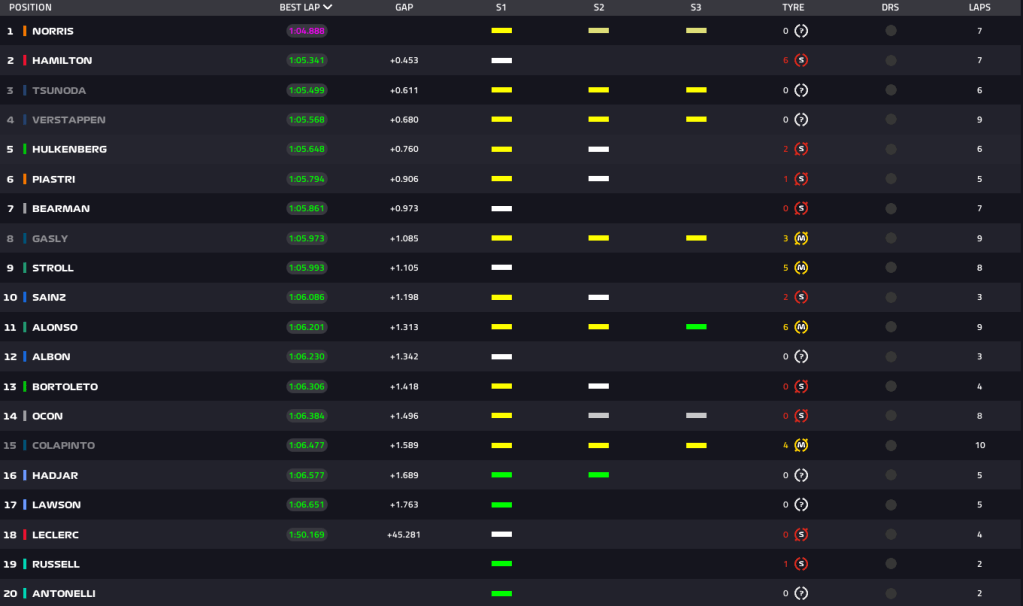Click Gasly's medium tyre icon
This screenshot has height=606, width=1023.
coord(801,238)
